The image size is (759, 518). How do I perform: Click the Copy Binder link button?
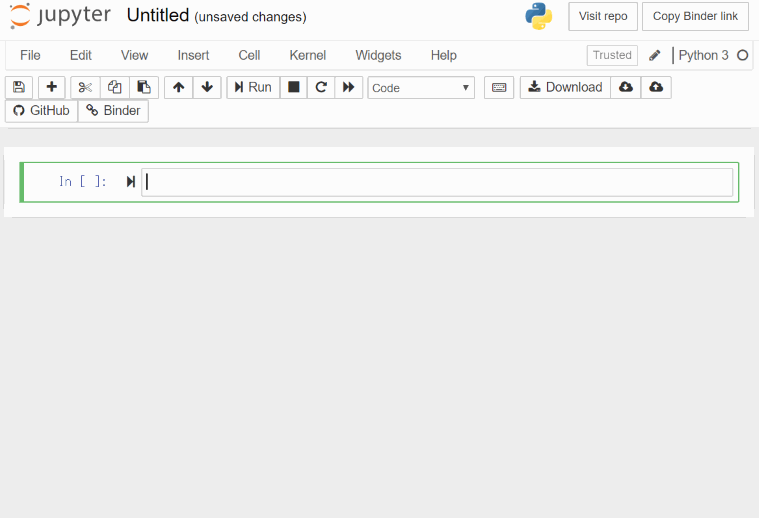click(x=695, y=16)
